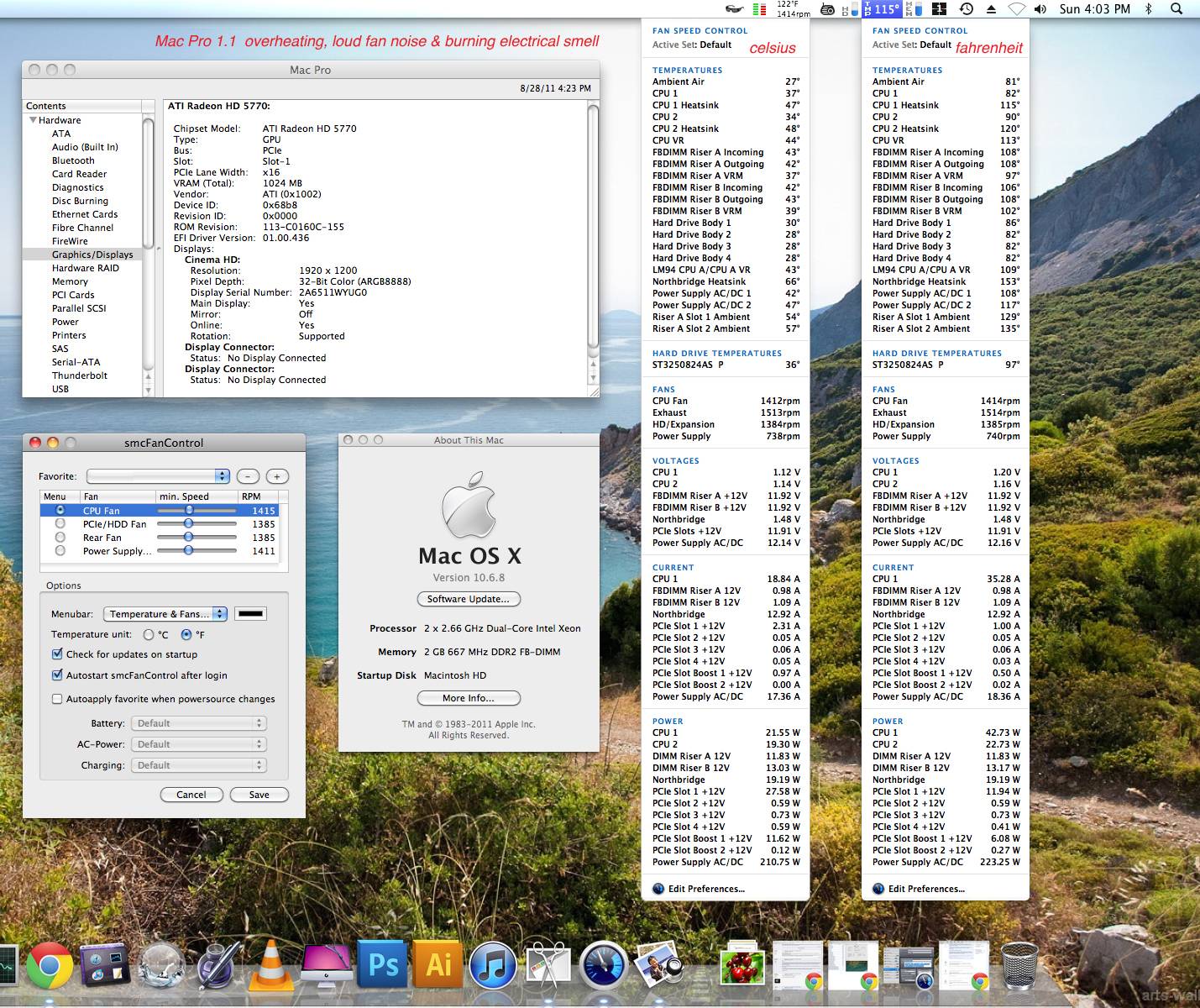Click the radio icon in the menu bar
The image size is (1200, 1008).
[827, 9]
